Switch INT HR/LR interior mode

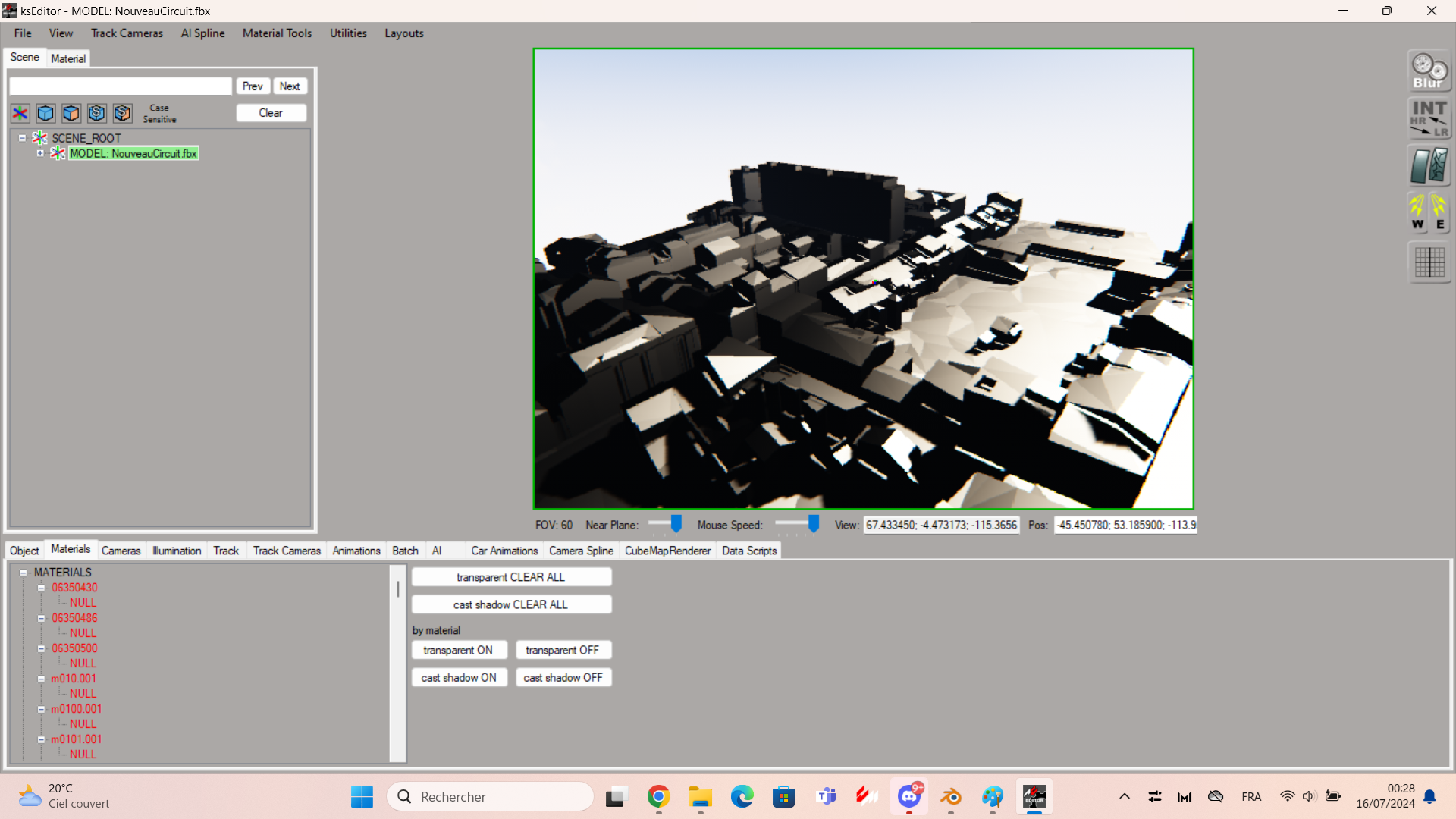pos(1429,119)
